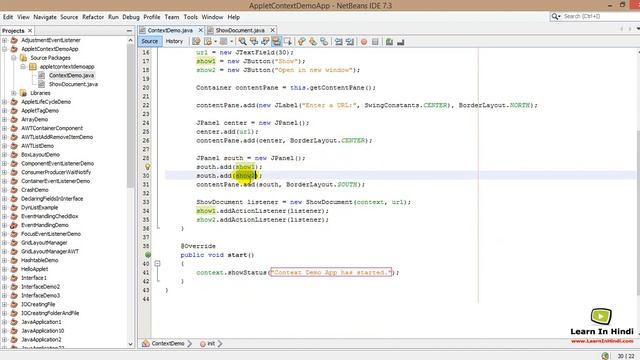Open the Navigate menu
640x360 pixels.
click(x=45, y=17)
